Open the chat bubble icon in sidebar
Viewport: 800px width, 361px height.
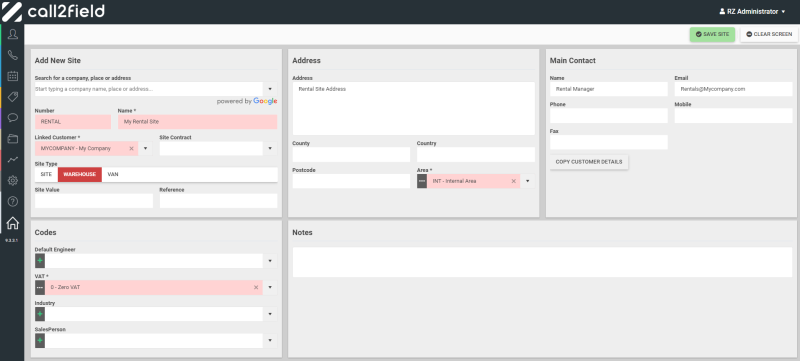(x=13, y=118)
